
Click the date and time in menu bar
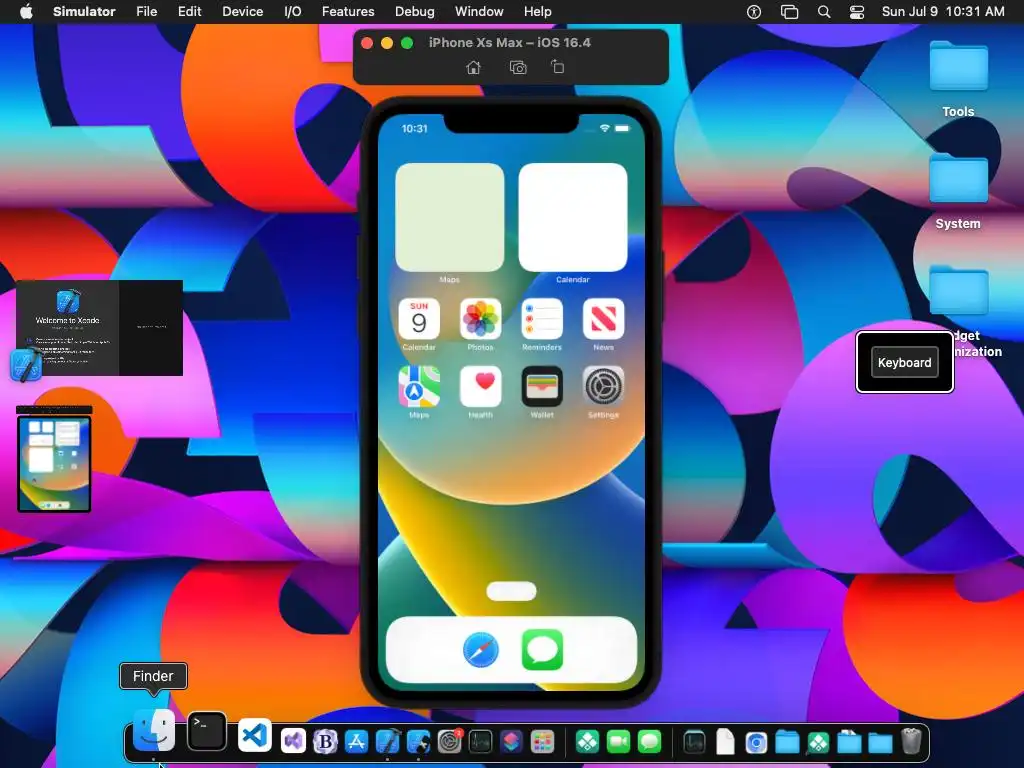943,12
